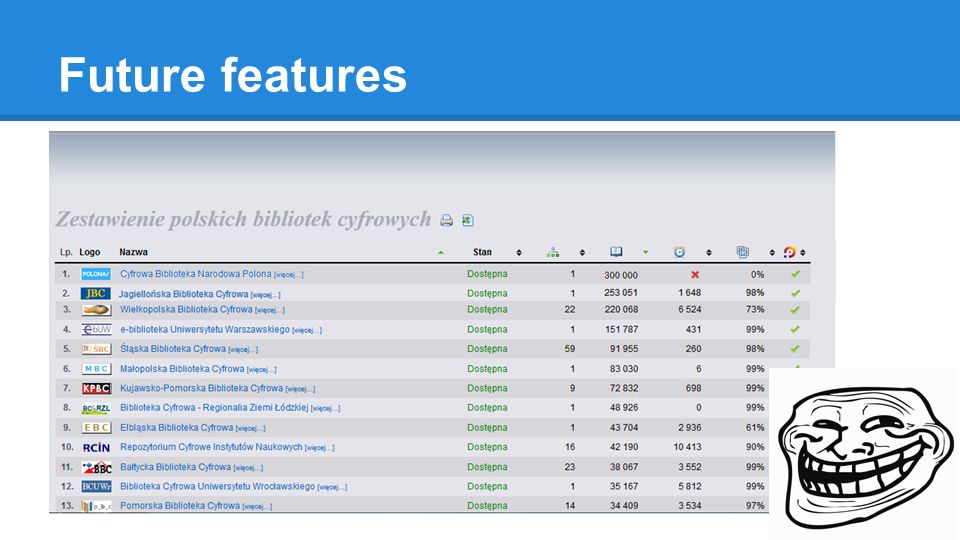Click the BC RZL logo thumbnail

tap(96, 408)
